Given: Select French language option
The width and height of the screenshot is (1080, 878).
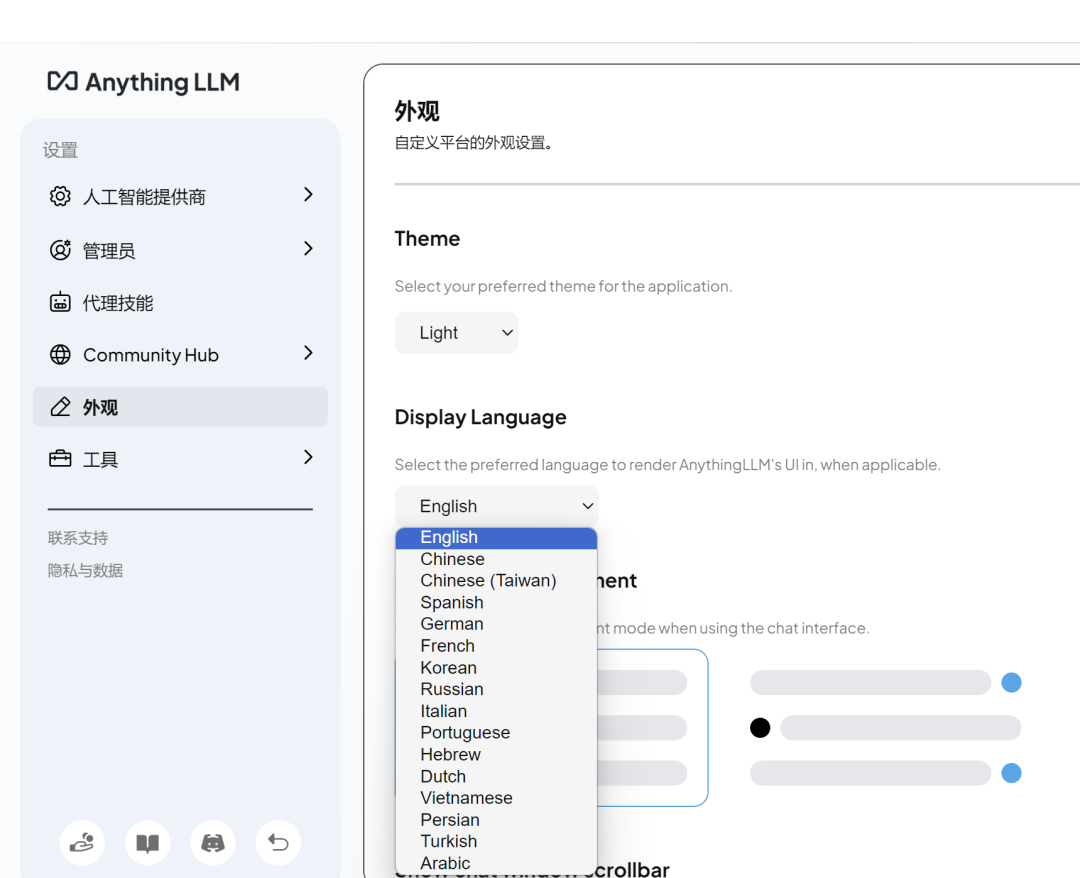Looking at the screenshot, I should pyautogui.click(x=496, y=646).
